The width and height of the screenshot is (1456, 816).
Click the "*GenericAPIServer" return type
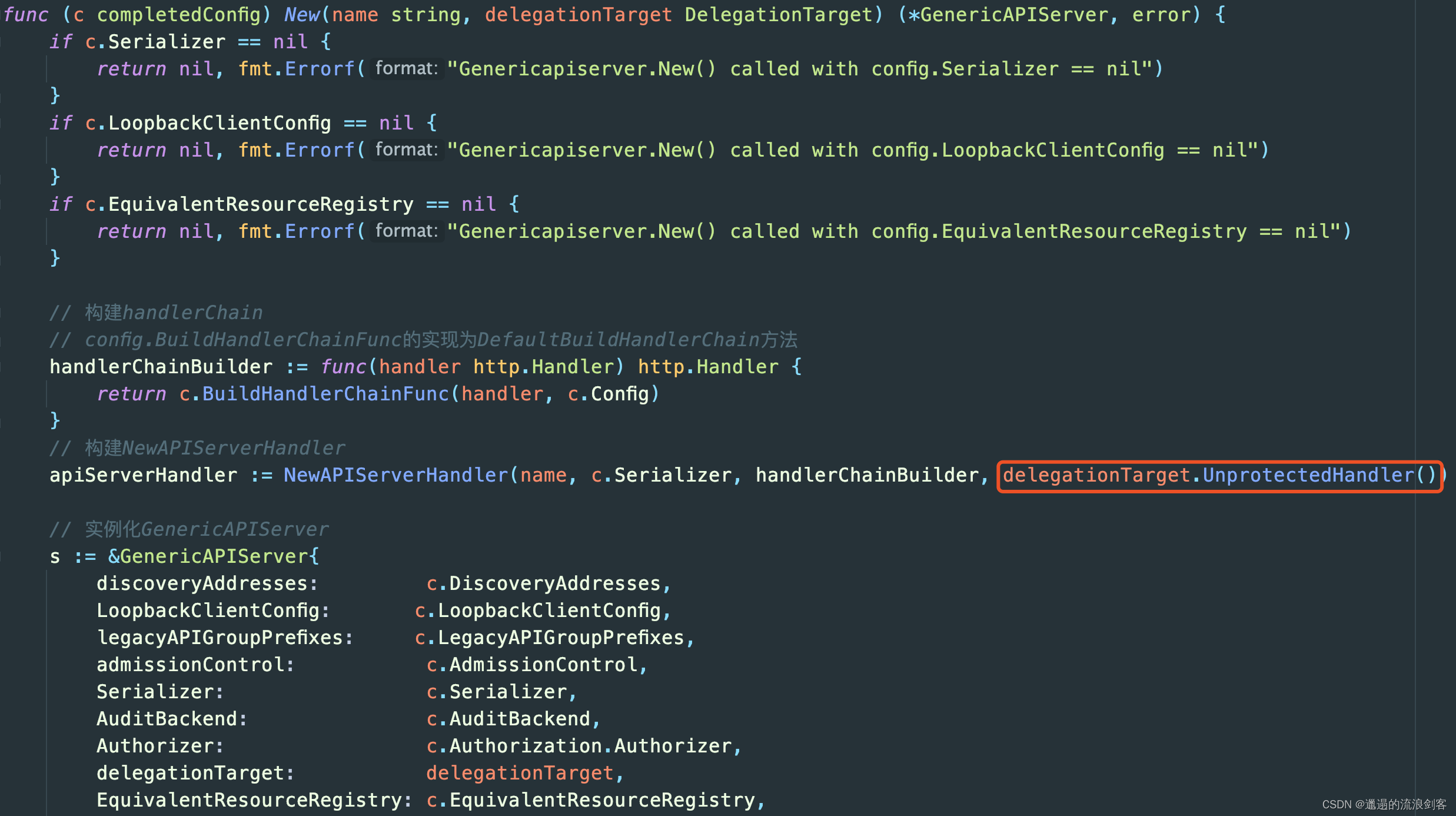click(x=1008, y=14)
